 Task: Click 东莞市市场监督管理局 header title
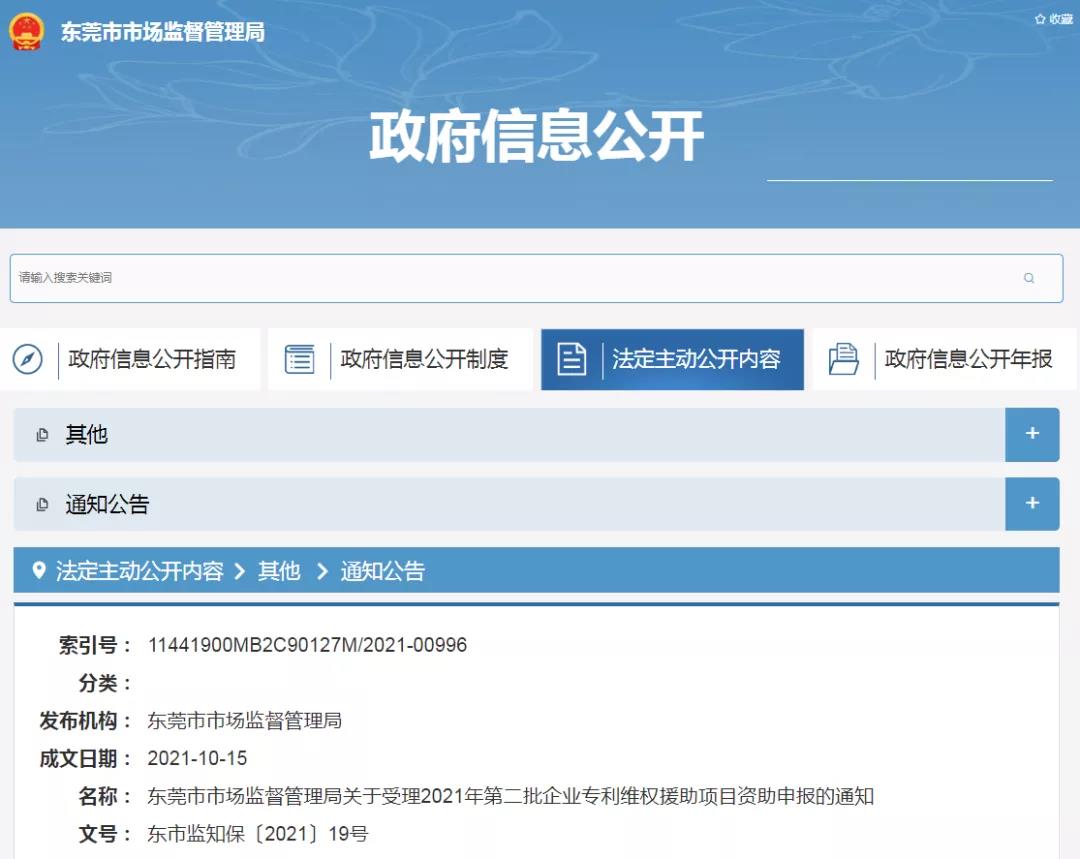163,32
